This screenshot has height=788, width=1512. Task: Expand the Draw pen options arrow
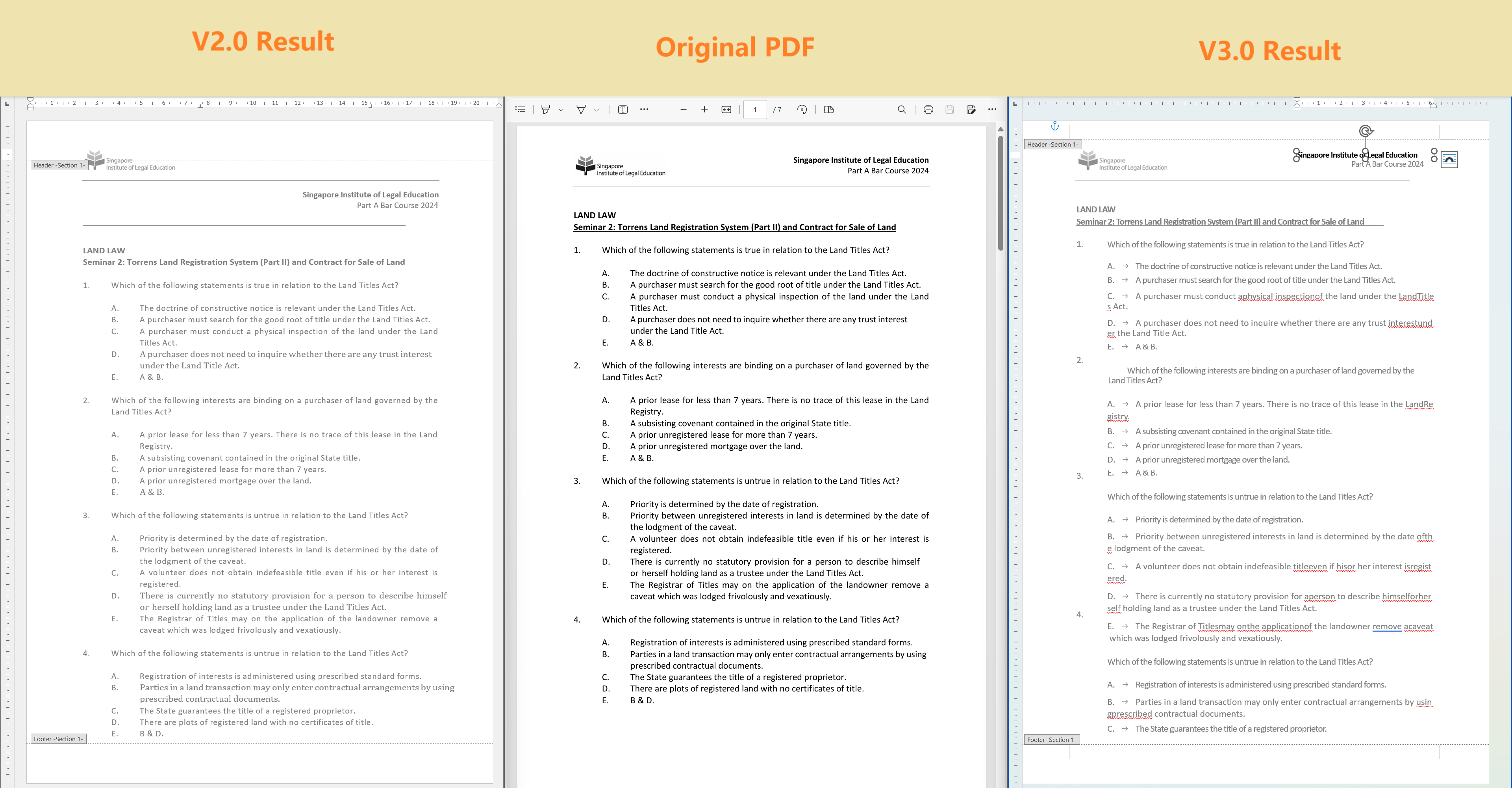597,110
